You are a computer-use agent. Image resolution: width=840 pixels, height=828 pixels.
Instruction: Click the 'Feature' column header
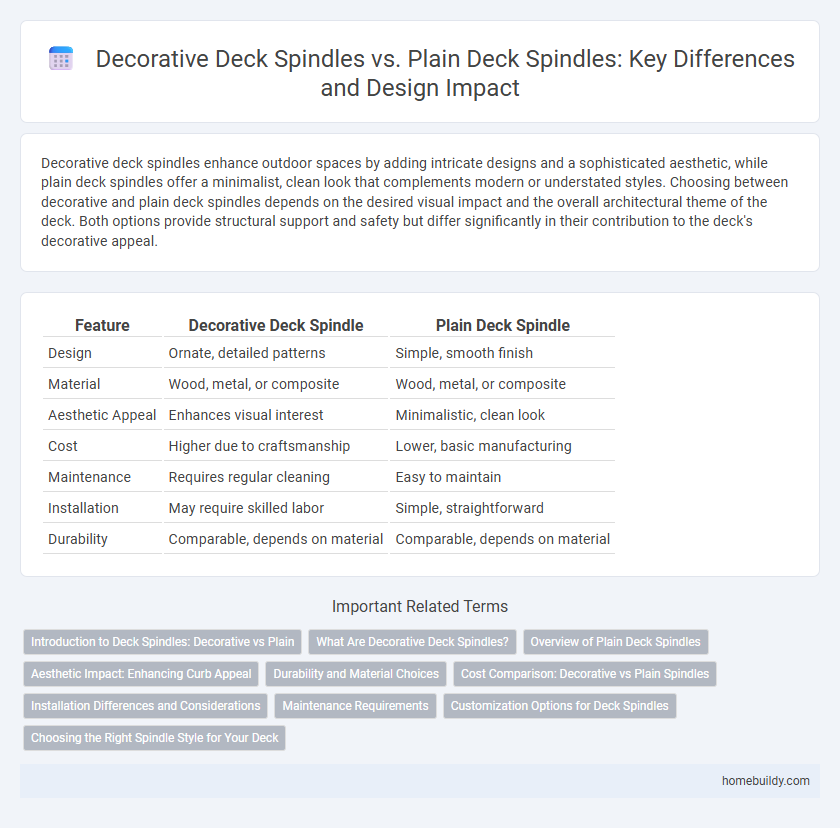tap(102, 325)
